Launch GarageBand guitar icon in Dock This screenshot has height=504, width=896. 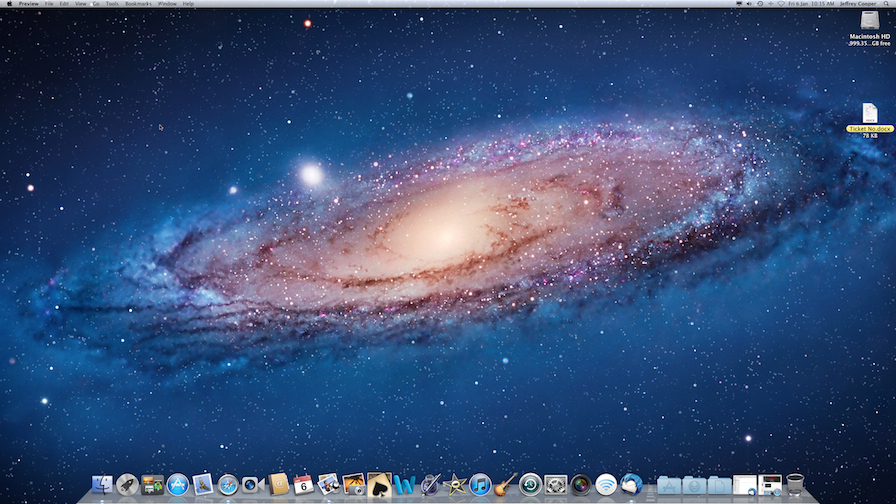505,485
